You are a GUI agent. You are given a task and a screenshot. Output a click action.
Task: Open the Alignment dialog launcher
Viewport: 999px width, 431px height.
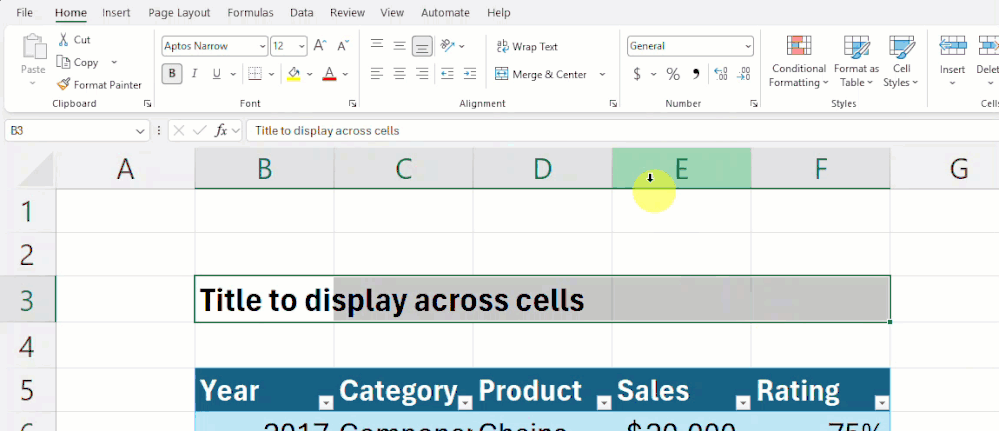point(613,103)
